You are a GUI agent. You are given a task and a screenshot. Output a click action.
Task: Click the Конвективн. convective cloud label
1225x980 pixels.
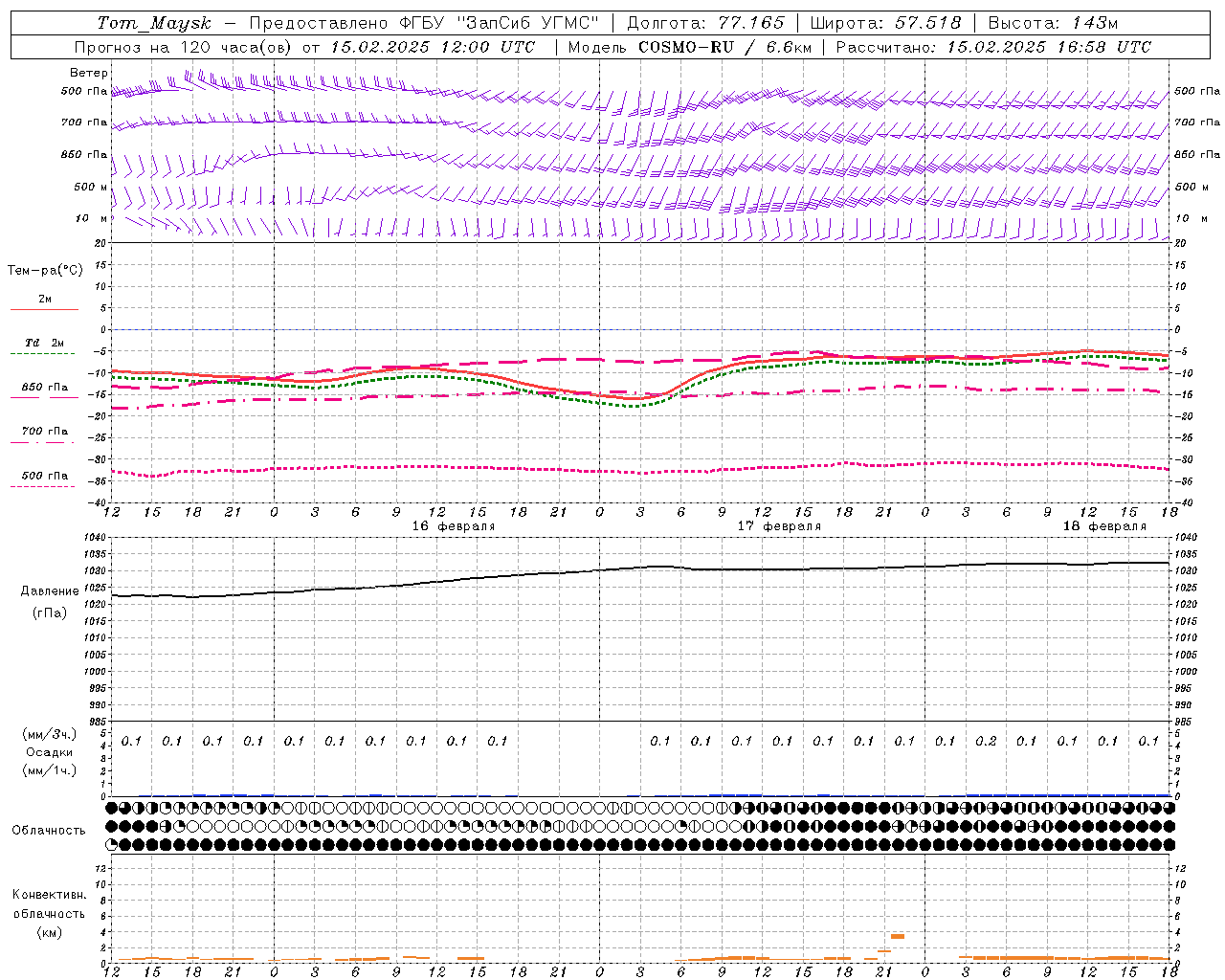click(x=49, y=895)
